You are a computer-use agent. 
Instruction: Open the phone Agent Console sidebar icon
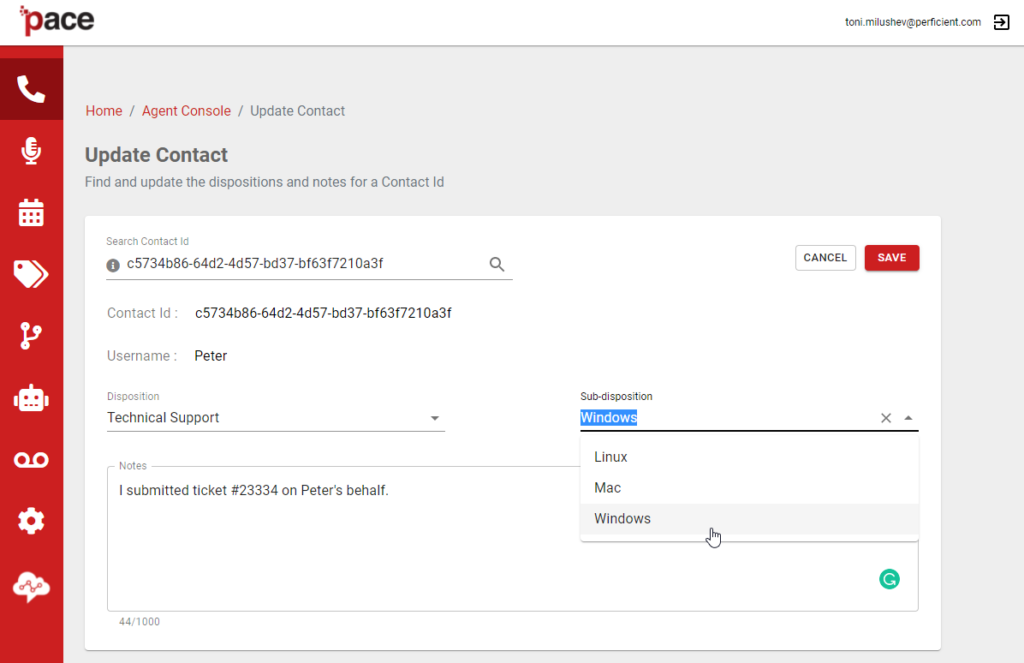[31, 89]
